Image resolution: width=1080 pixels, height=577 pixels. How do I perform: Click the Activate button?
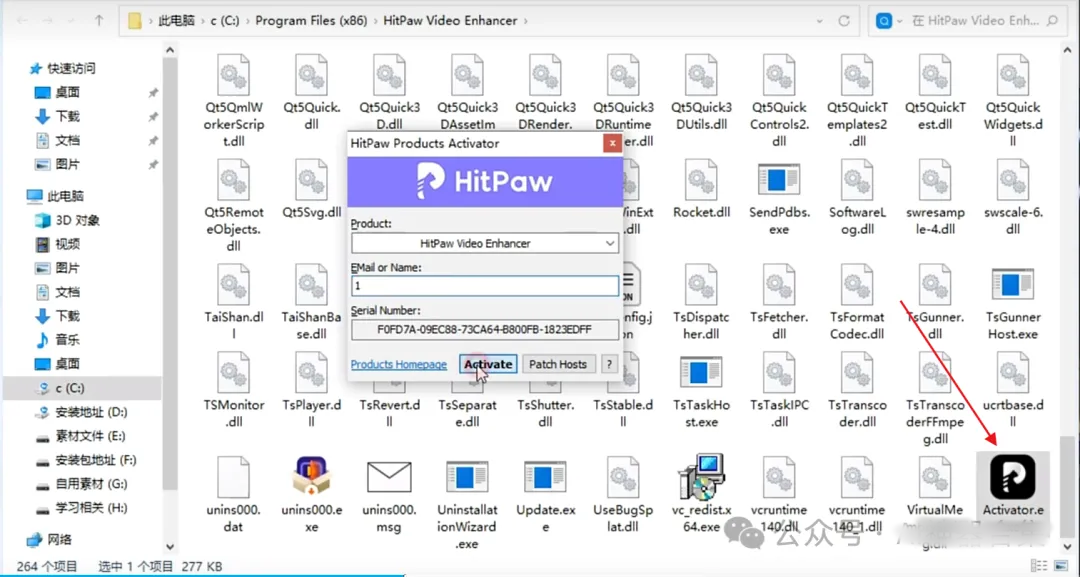(x=488, y=364)
